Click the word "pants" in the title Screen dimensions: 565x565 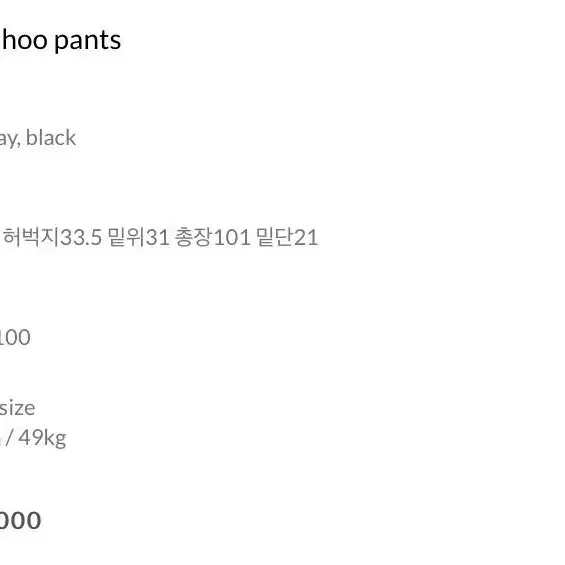point(88,42)
